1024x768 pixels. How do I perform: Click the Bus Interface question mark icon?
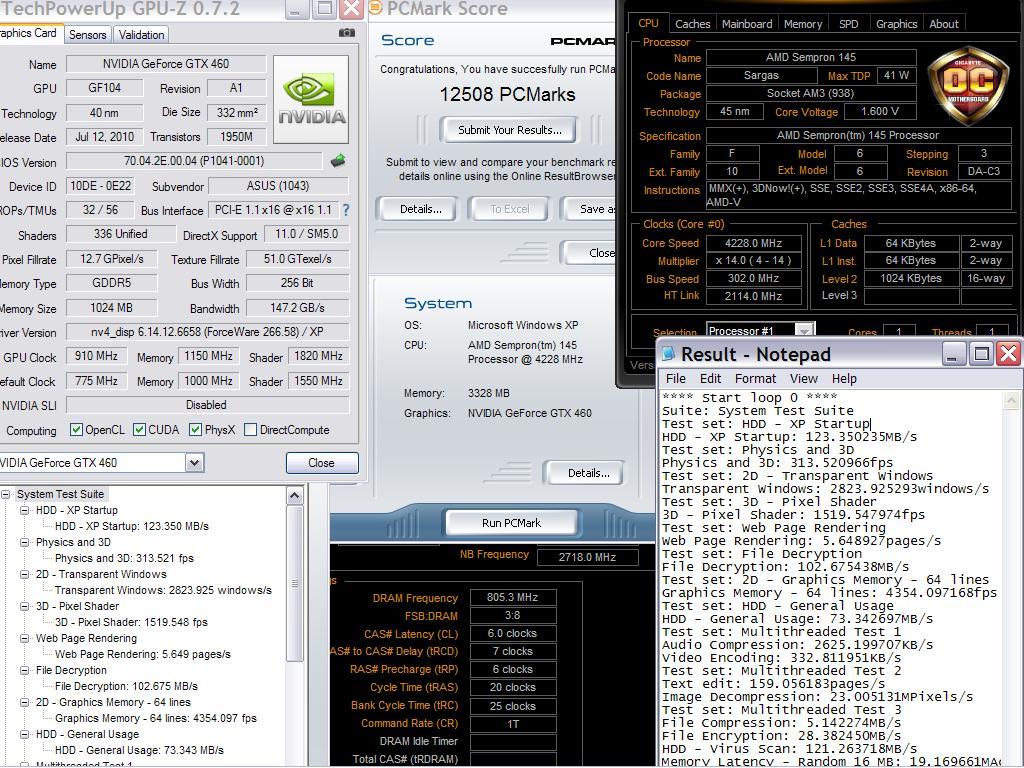pyautogui.click(x=346, y=210)
